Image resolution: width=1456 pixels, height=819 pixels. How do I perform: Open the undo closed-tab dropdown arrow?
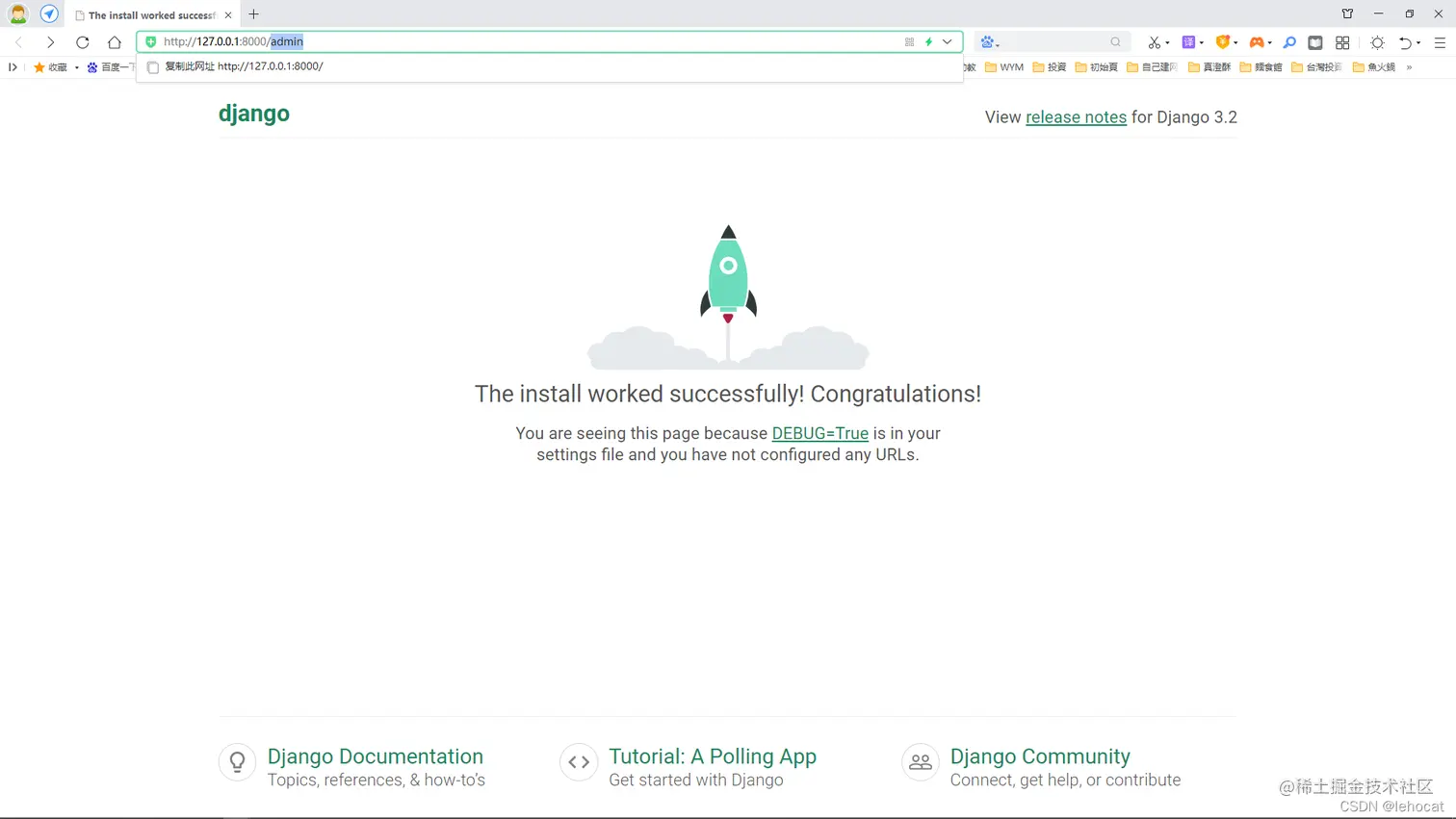[x=1418, y=43]
